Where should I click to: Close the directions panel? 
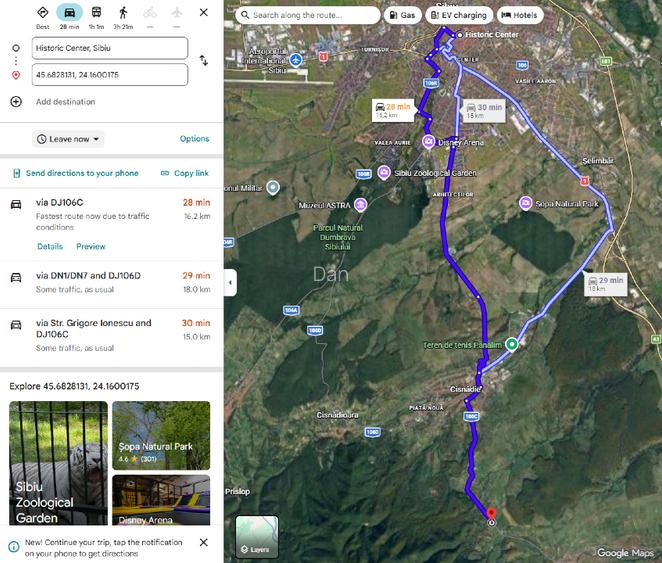[203, 13]
